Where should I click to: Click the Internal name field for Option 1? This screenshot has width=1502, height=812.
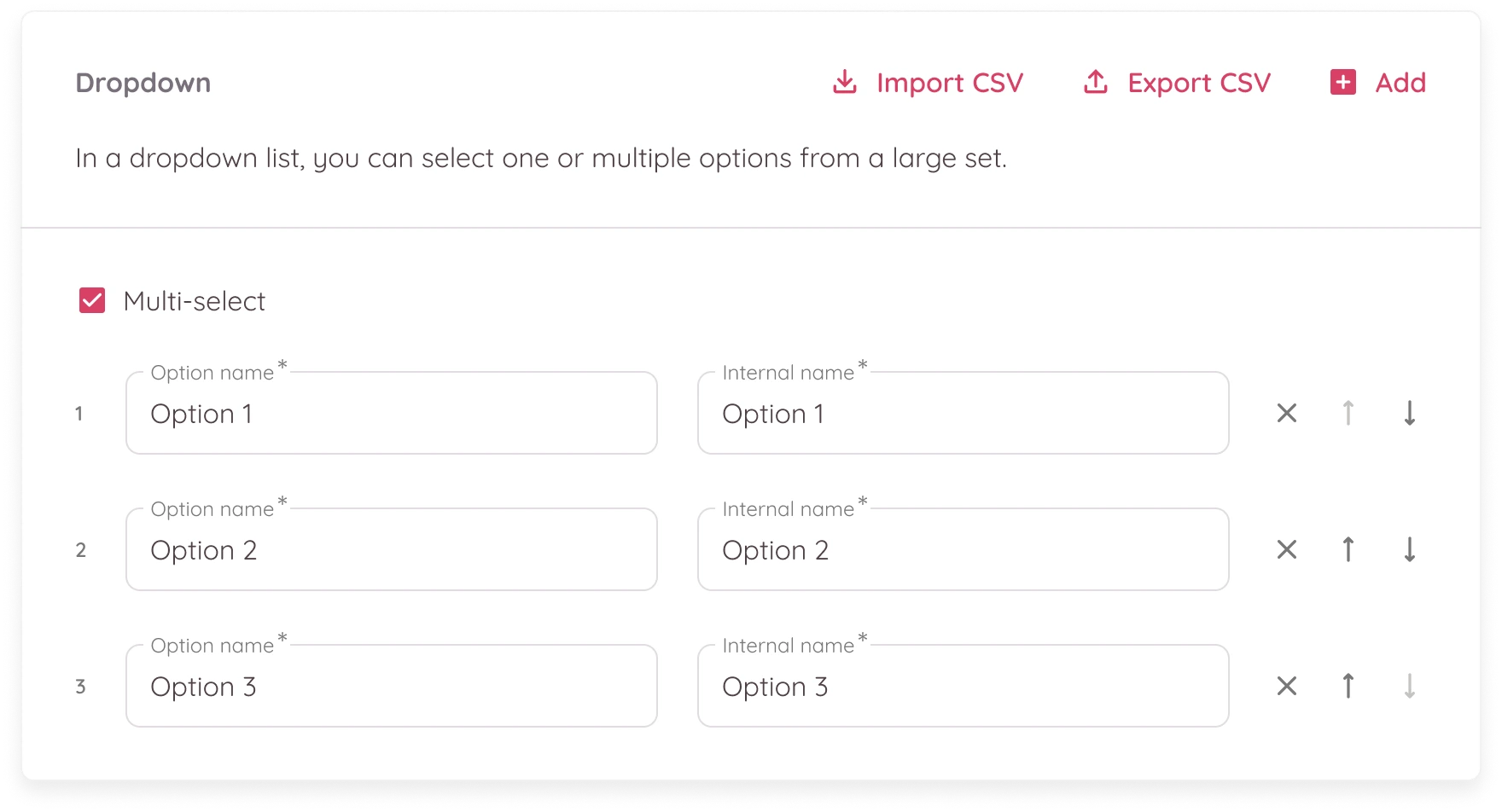963,414
